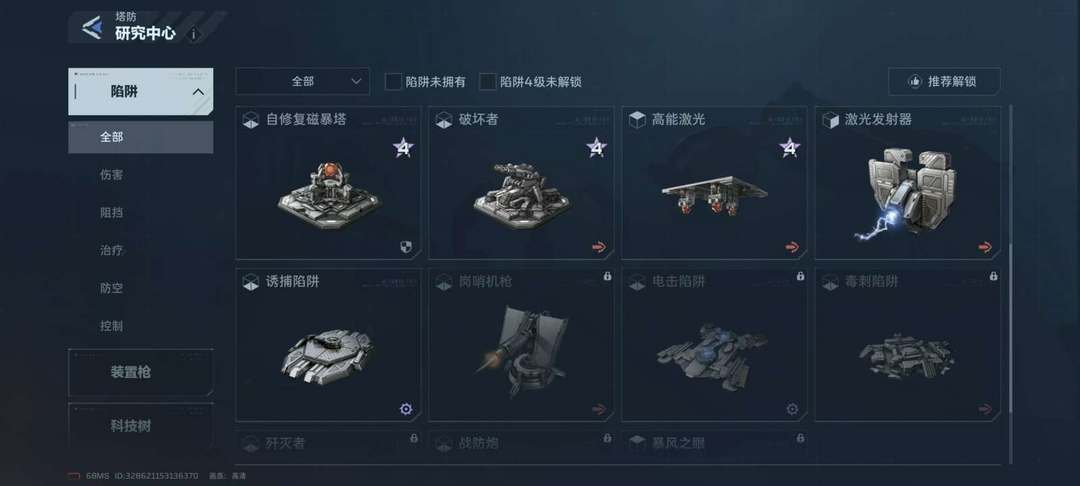Click the red arrow on 激光发射器 card
Image resolution: width=1080 pixels, height=486 pixels.
click(x=986, y=247)
